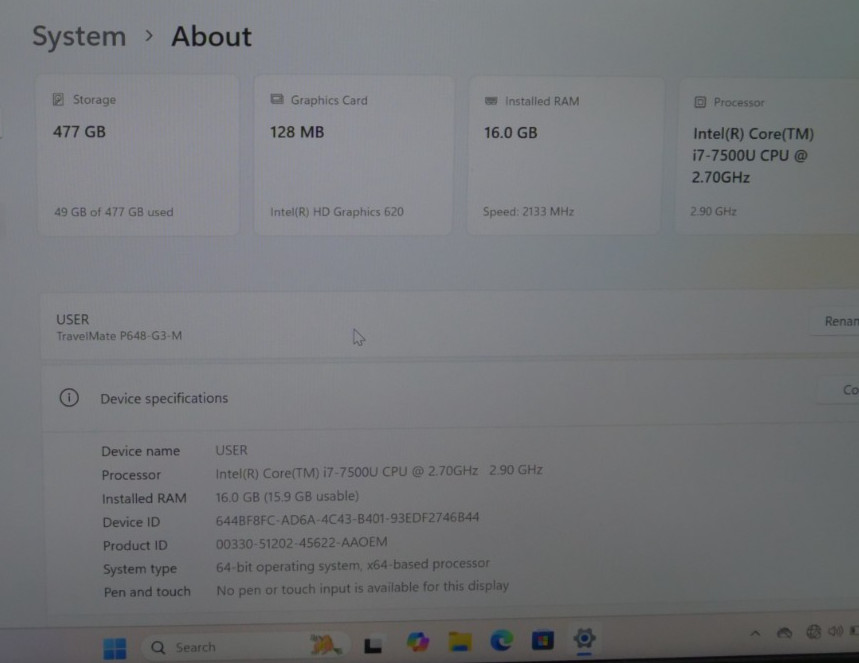Click the 'TravelMate P648-G3-M' model text
The width and height of the screenshot is (859, 663).
(119, 336)
